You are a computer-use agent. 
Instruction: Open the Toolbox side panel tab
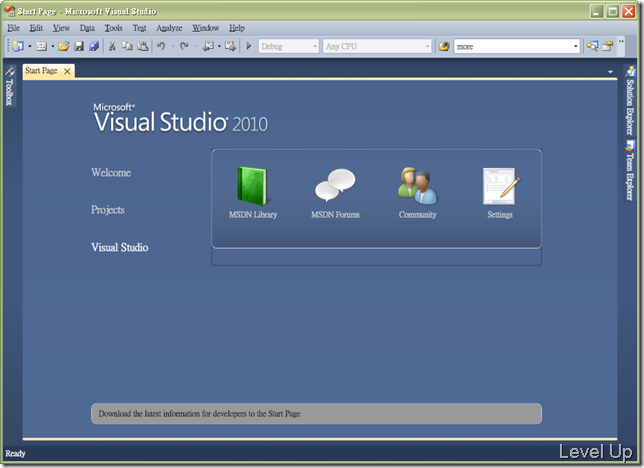9,86
